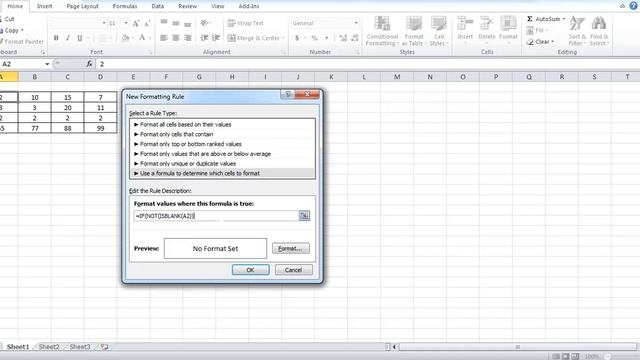Screen dimensions: 640x360
Task: Click Cut in Clipboard group
Action: tap(8, 19)
